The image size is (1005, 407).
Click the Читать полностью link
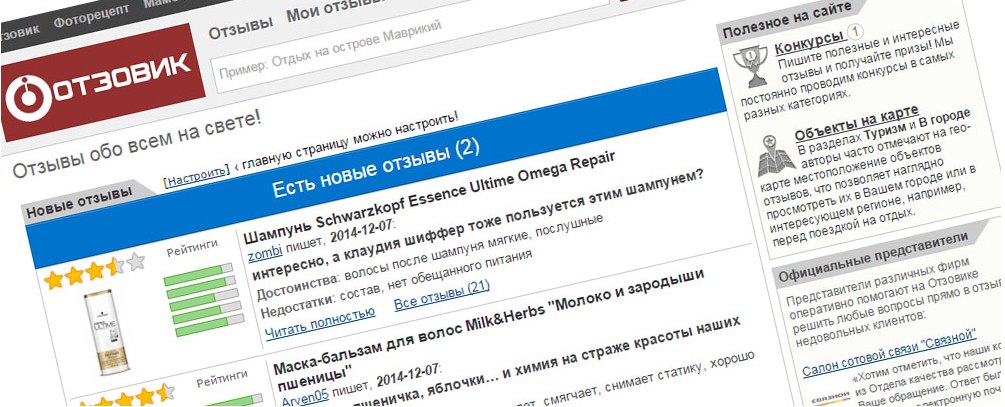coord(319,322)
